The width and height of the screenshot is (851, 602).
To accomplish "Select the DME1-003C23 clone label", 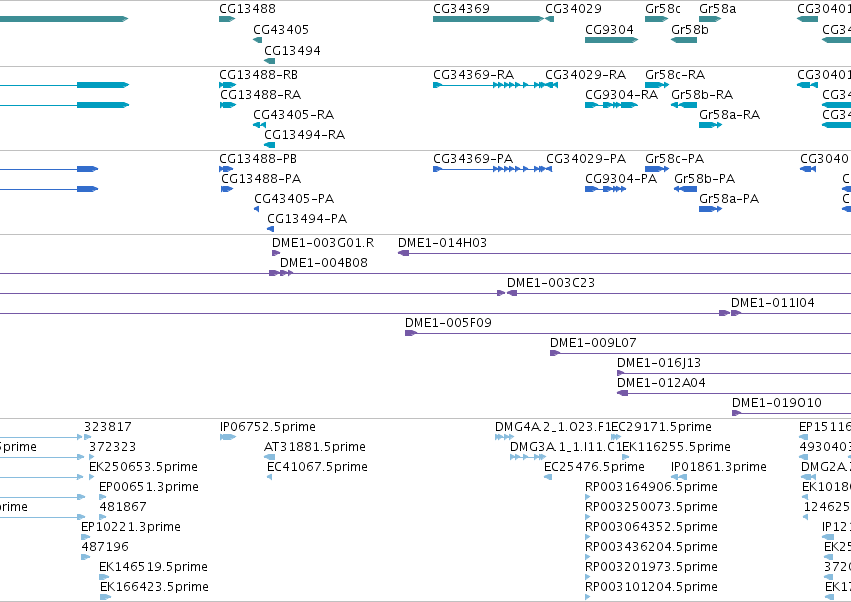I will tap(551, 283).
